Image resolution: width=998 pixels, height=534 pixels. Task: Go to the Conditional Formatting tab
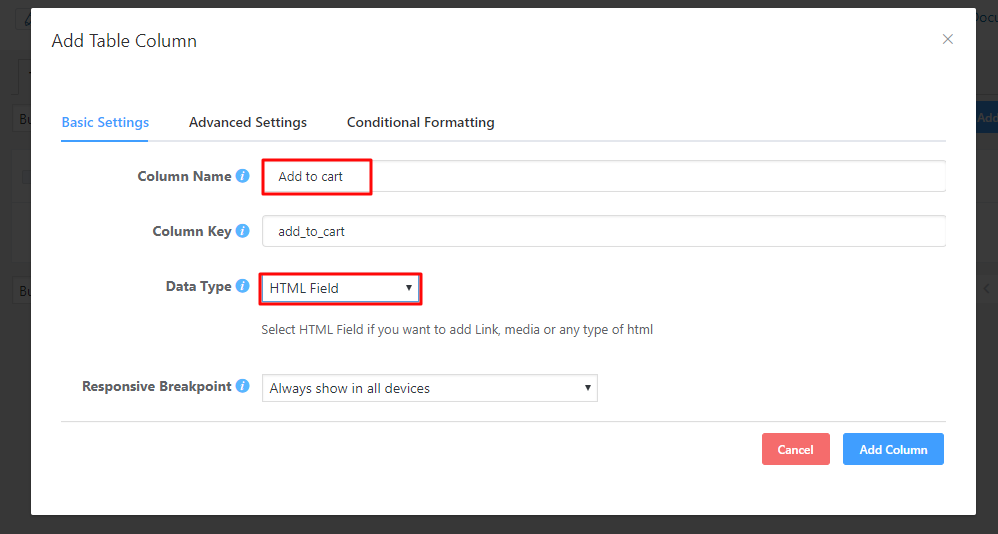click(x=420, y=122)
